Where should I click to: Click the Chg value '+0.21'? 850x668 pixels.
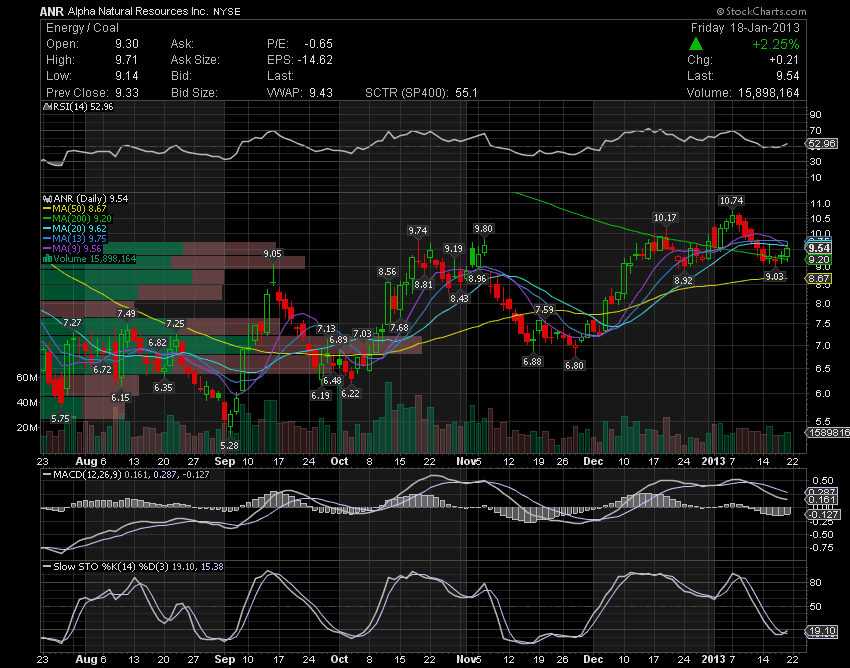pos(784,60)
